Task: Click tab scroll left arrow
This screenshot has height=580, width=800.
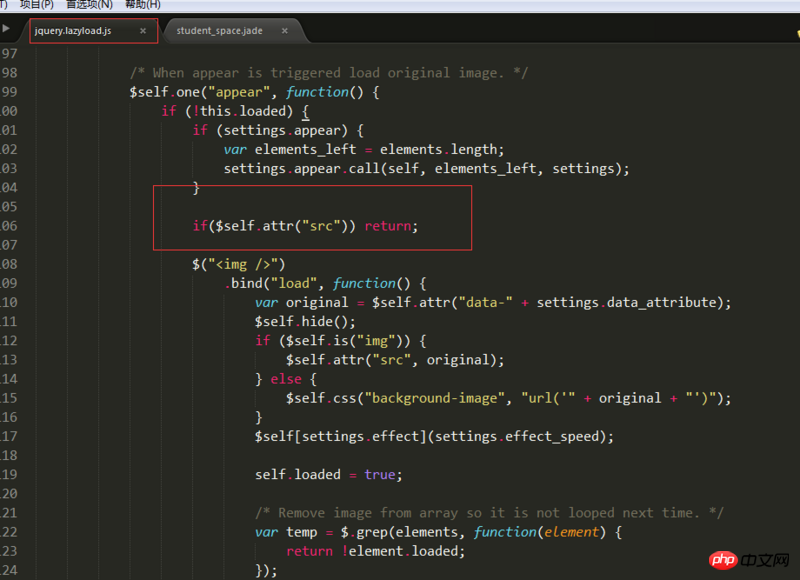Action: (x=6, y=29)
